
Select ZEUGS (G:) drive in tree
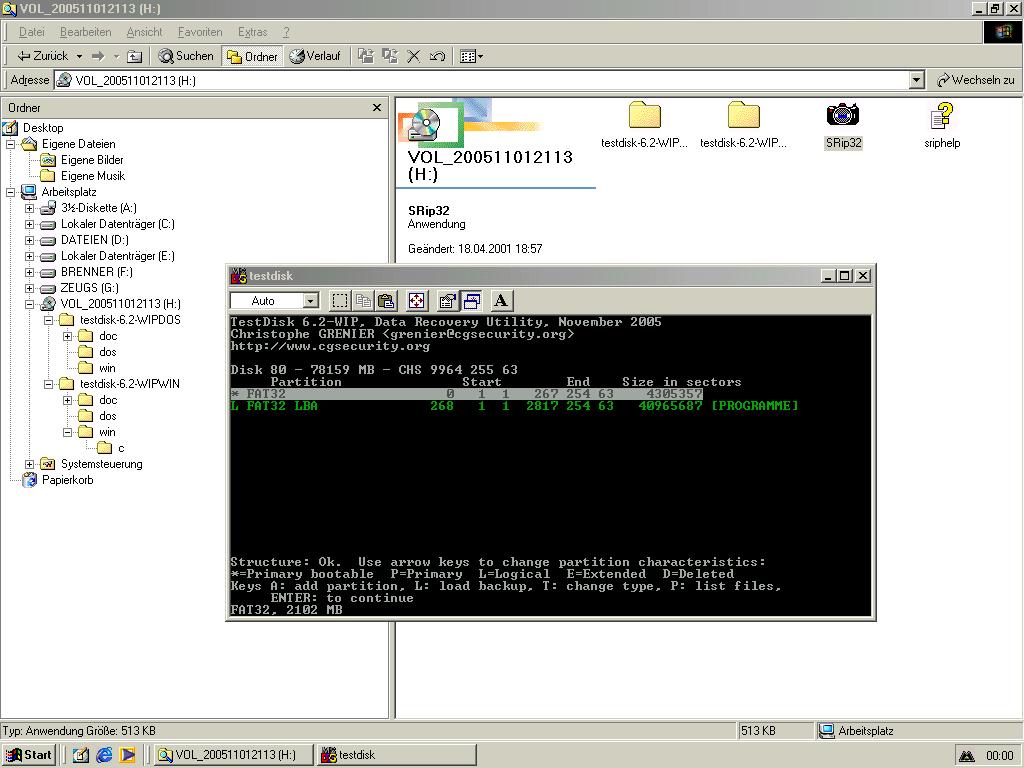(89, 288)
